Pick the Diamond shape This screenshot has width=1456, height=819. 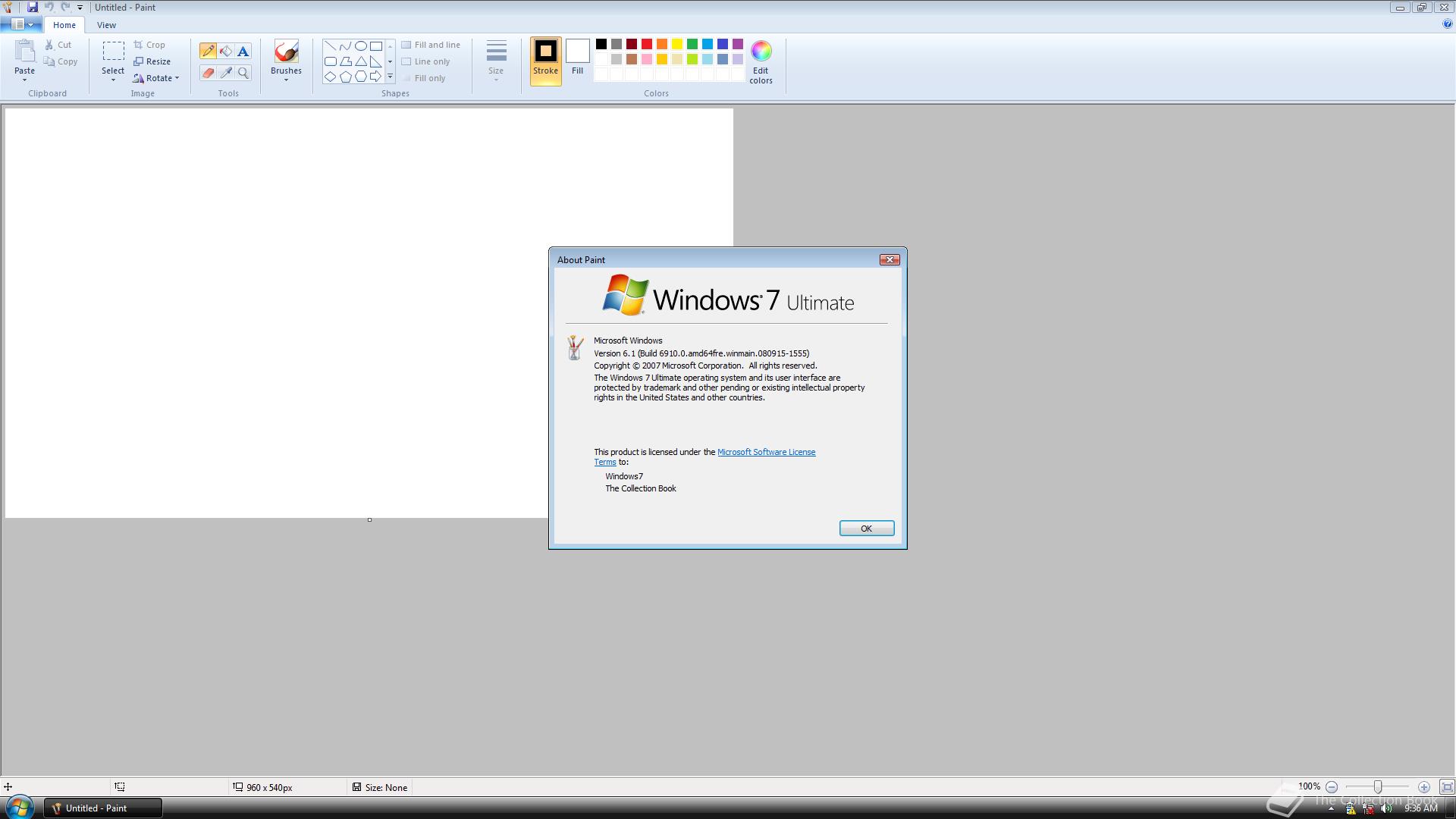click(331, 77)
